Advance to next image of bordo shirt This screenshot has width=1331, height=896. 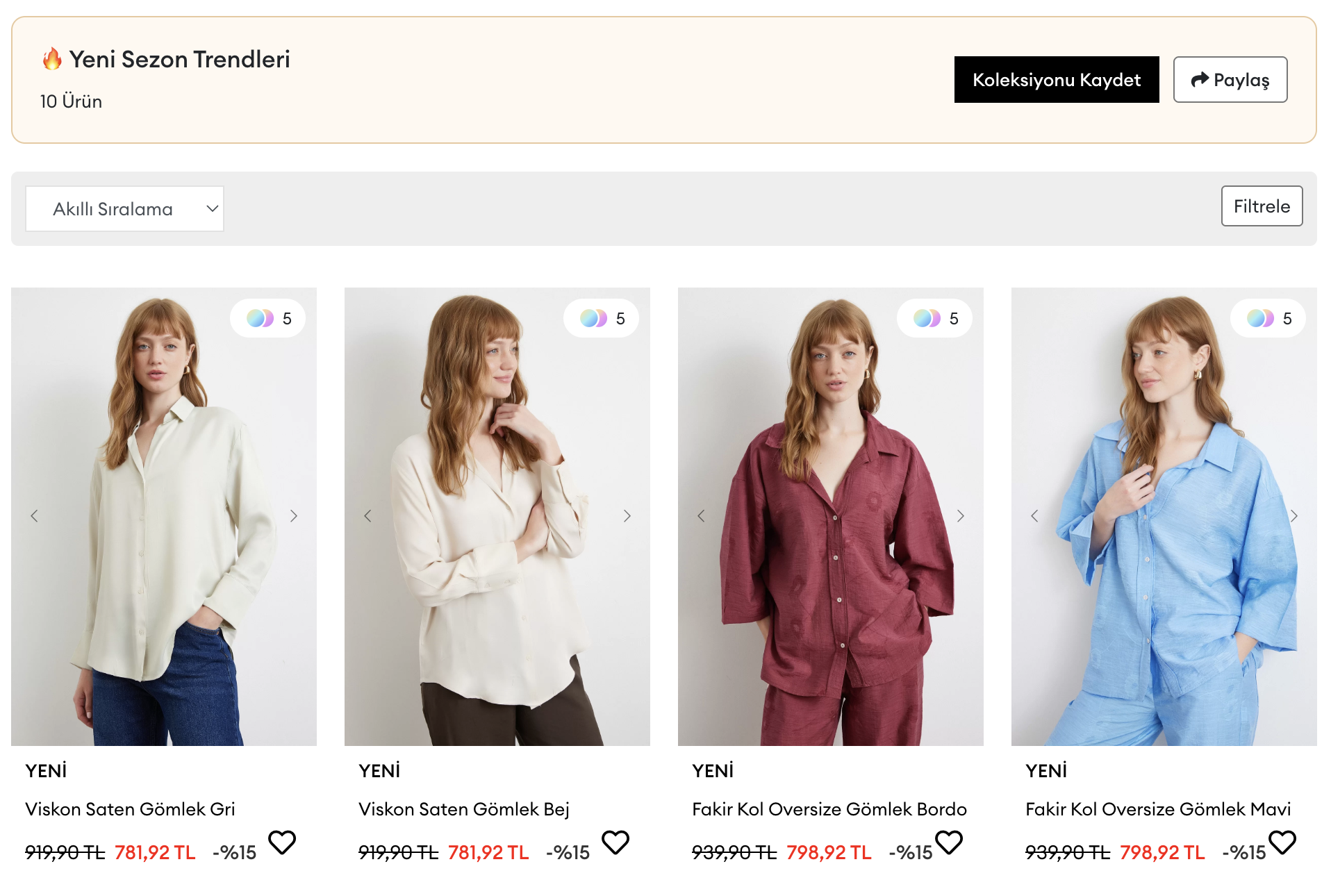[961, 516]
